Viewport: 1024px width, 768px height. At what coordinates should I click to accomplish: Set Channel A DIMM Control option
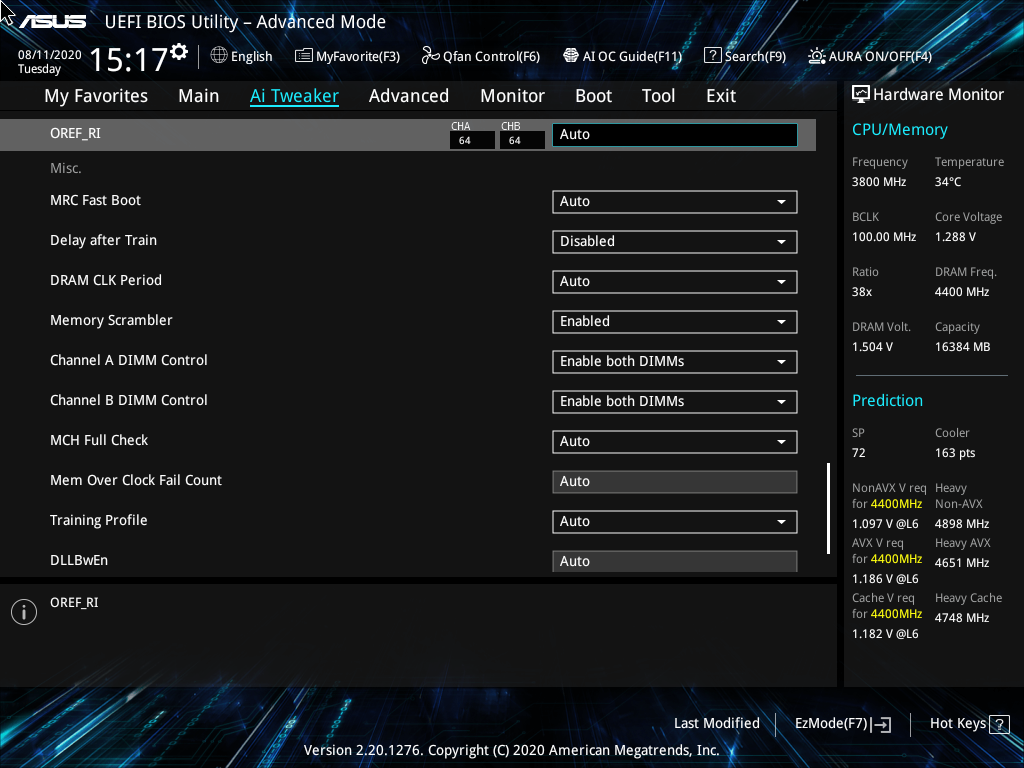tap(674, 361)
